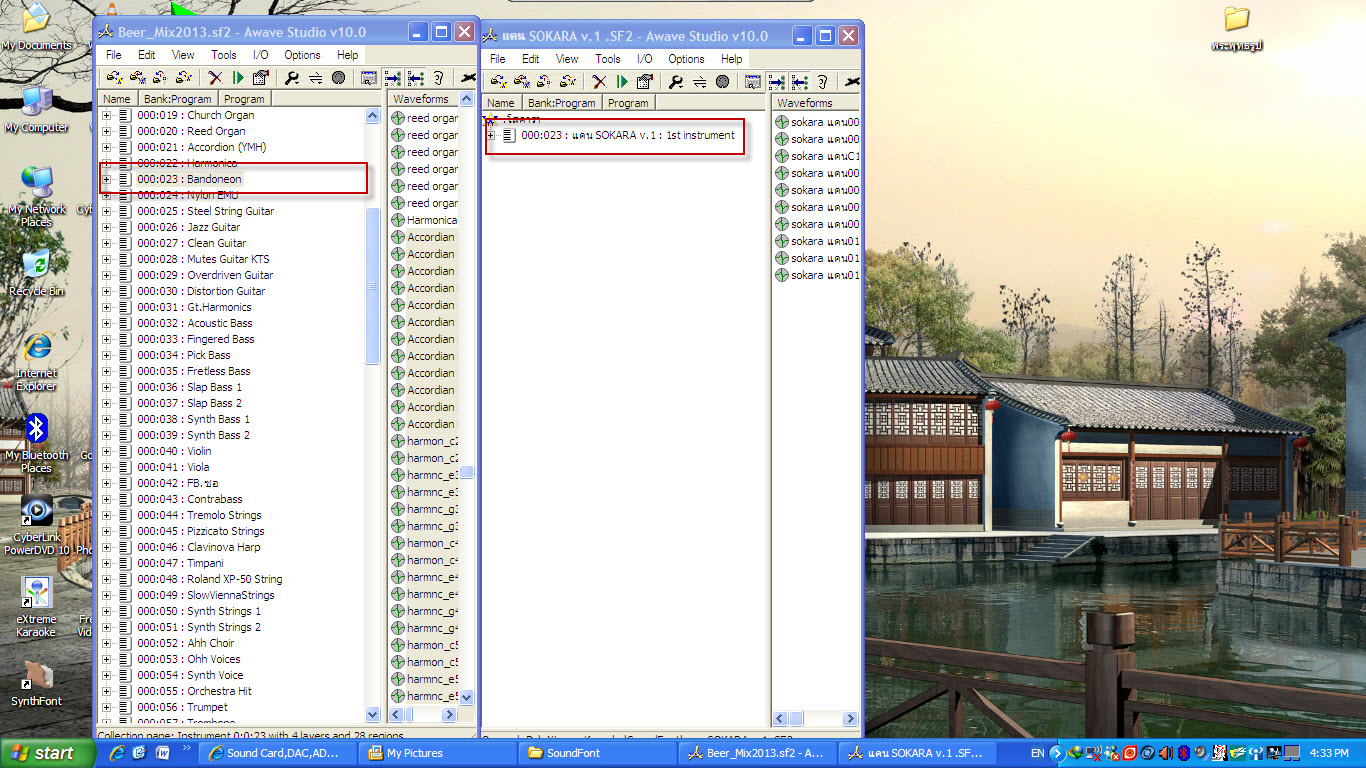
Task: Click down arrow of Beer_Mix2013 waveforms scrollbar
Action: (466, 697)
